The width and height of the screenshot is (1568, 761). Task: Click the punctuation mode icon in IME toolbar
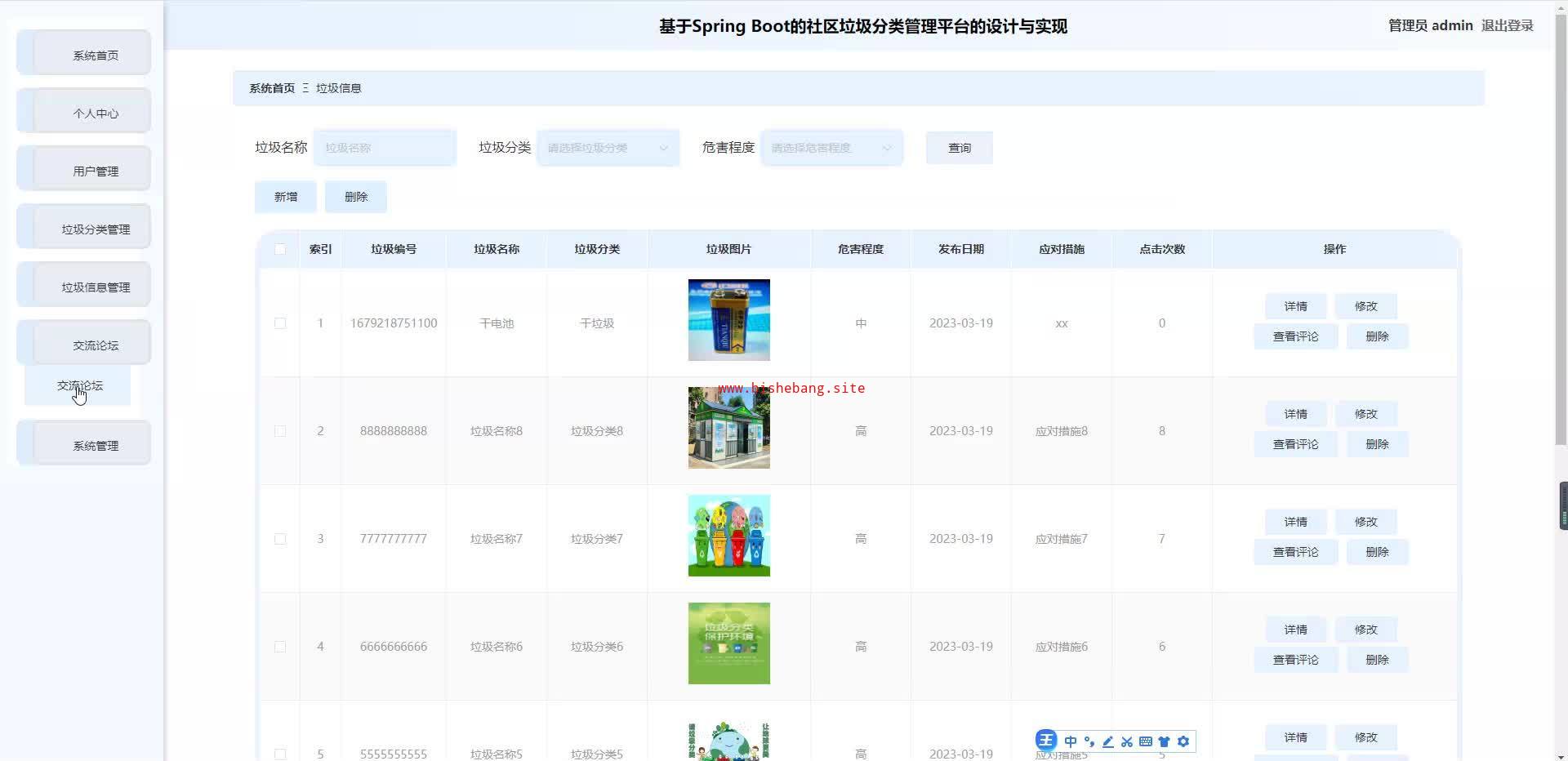[1089, 741]
